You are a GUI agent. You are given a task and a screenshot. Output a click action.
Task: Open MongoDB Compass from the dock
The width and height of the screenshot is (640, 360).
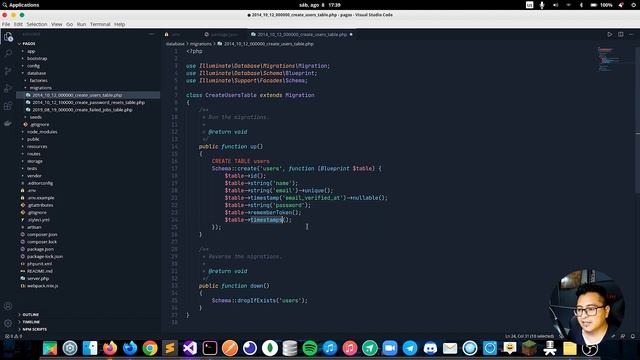click(x=270, y=348)
